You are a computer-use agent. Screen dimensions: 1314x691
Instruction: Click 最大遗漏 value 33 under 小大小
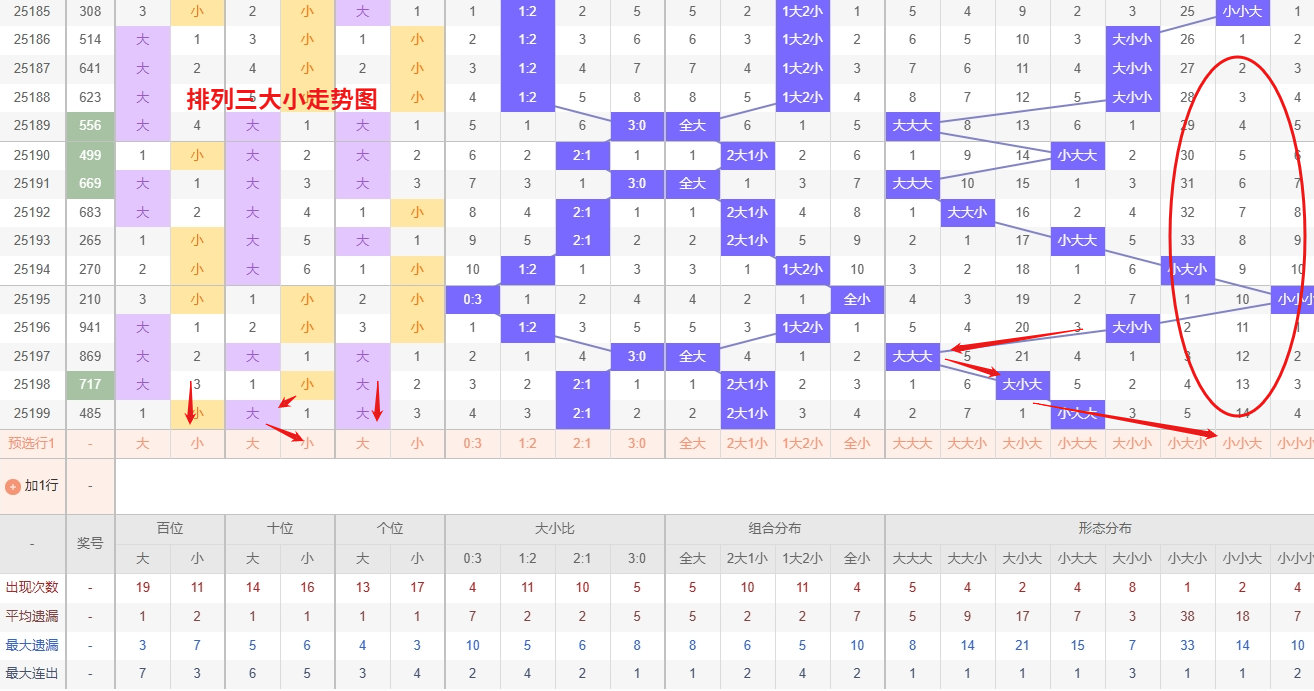1187,645
